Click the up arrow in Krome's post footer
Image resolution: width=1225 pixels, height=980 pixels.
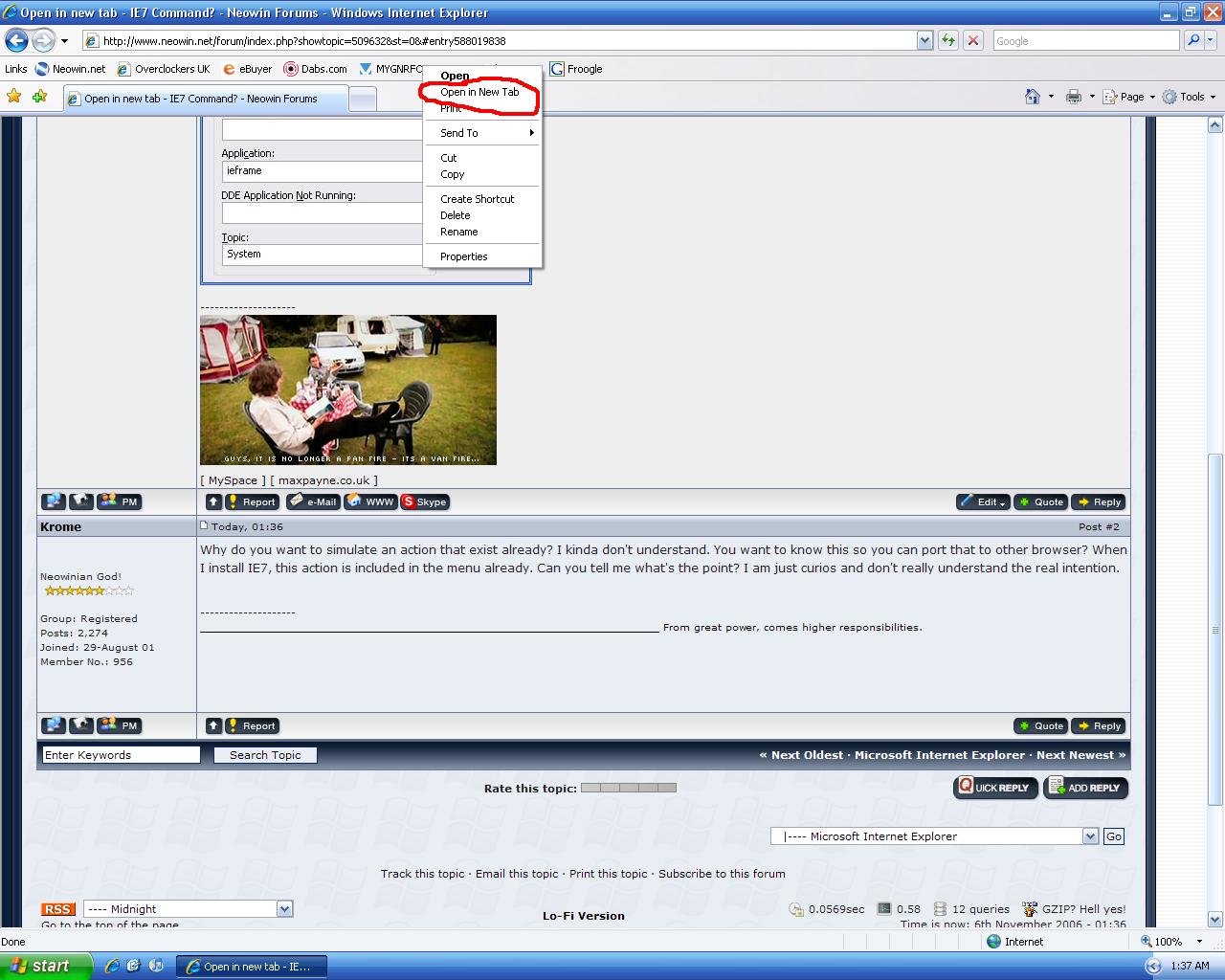(x=213, y=725)
